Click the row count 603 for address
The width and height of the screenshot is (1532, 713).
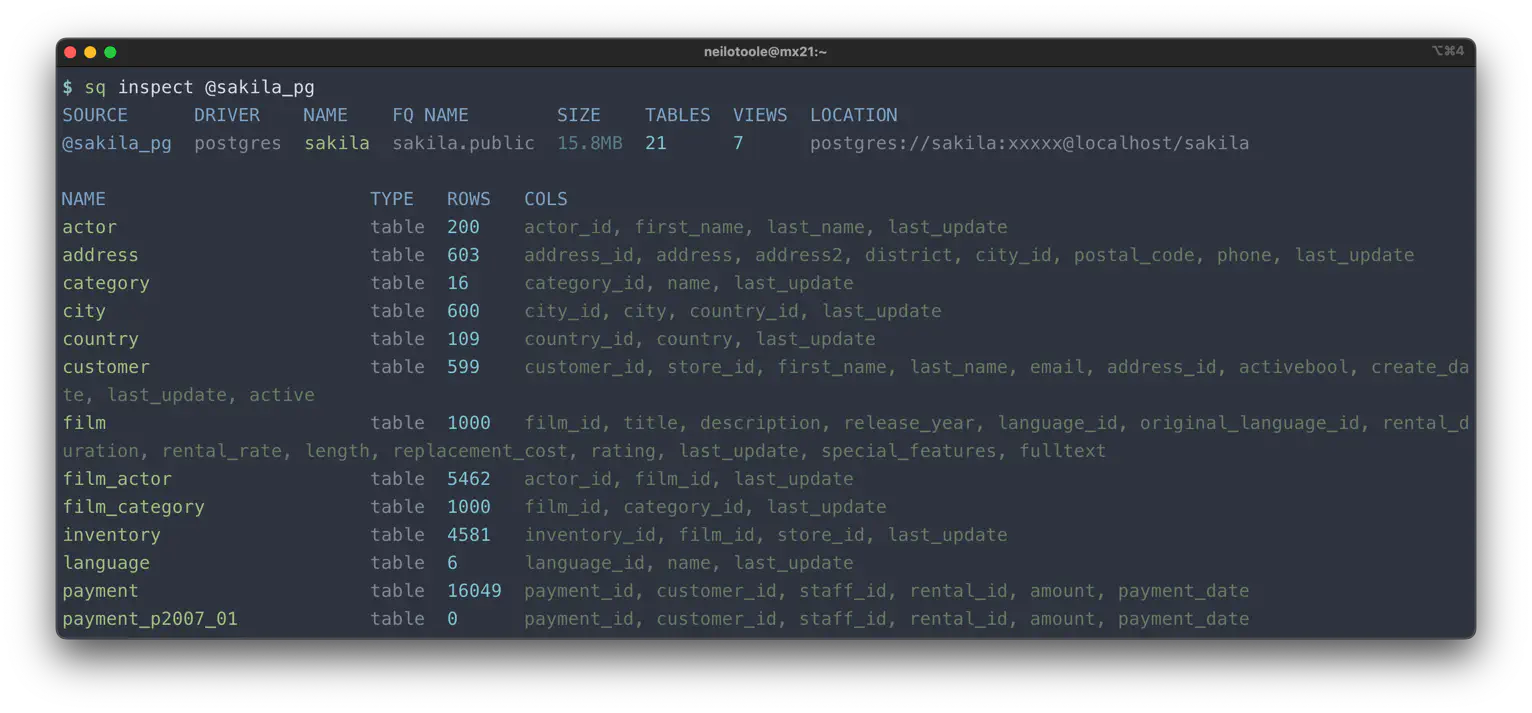pyautogui.click(x=464, y=255)
